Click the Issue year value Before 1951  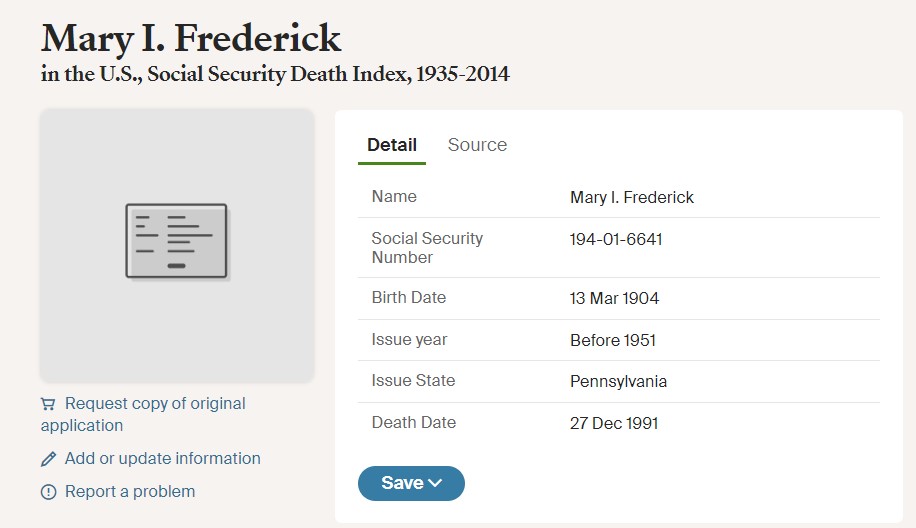pos(613,341)
